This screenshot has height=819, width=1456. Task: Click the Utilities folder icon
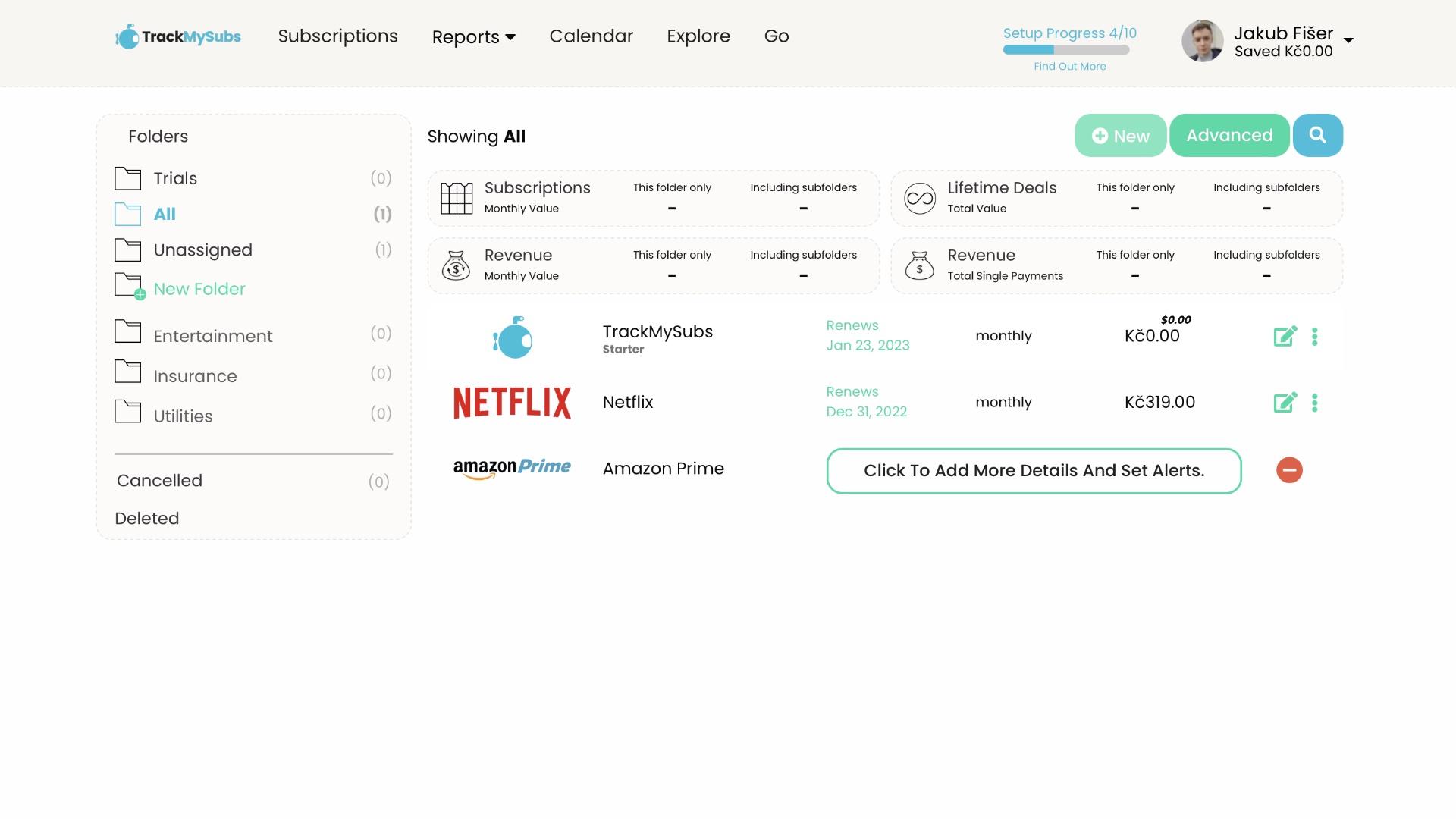click(127, 411)
